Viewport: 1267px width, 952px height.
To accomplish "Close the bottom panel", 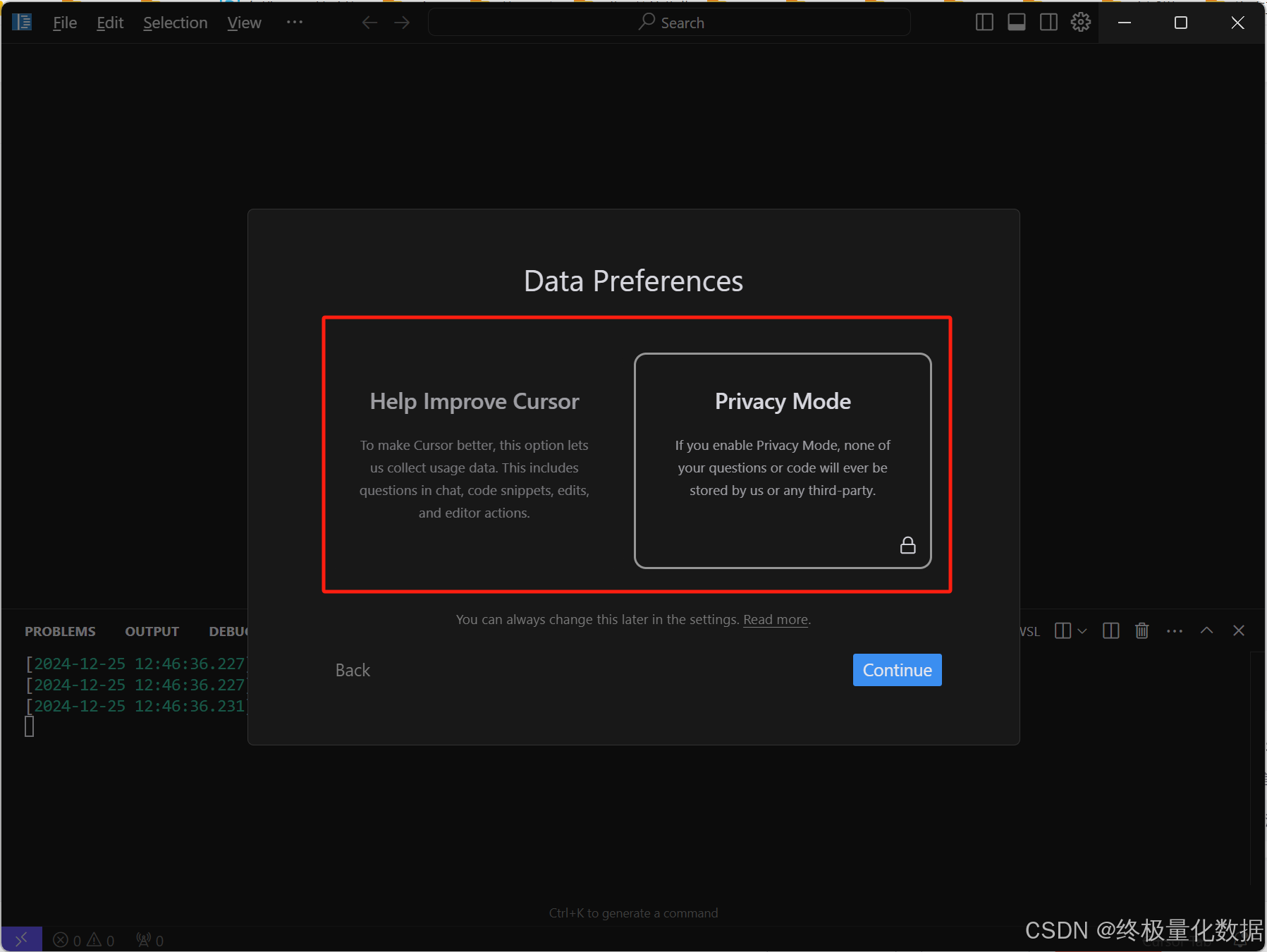I will click(x=1239, y=630).
